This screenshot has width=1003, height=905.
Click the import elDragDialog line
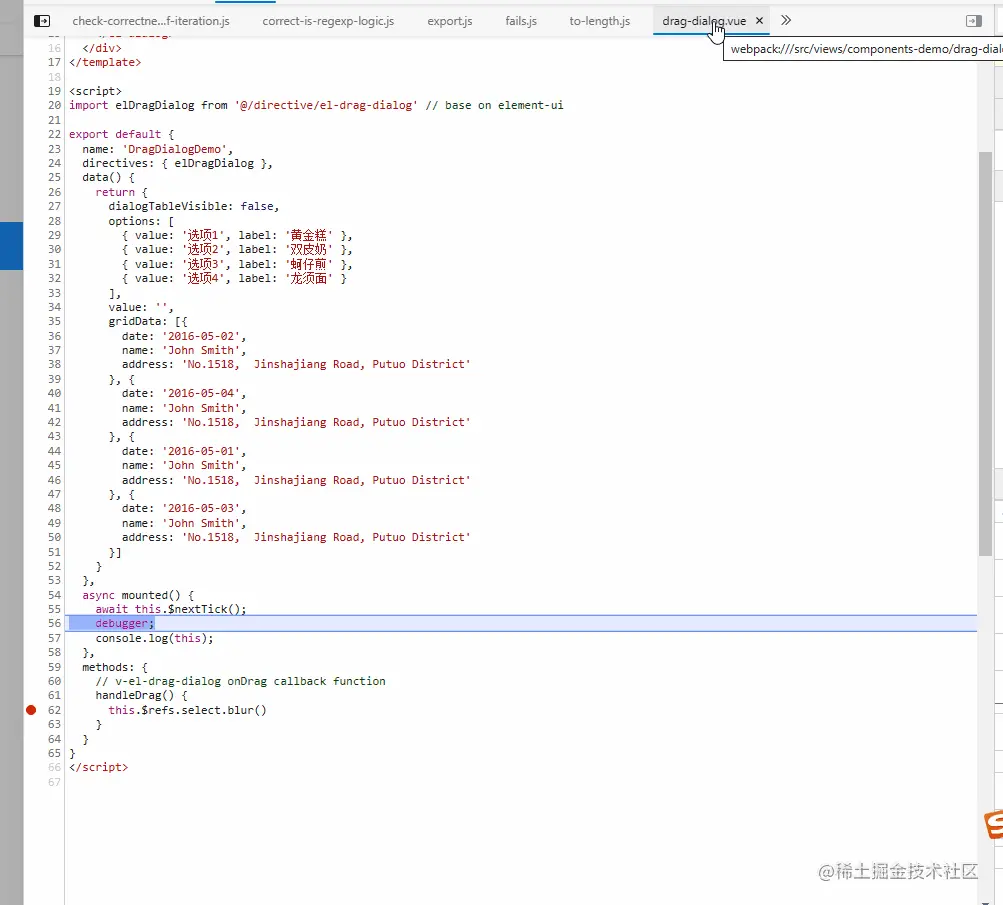coord(316,106)
